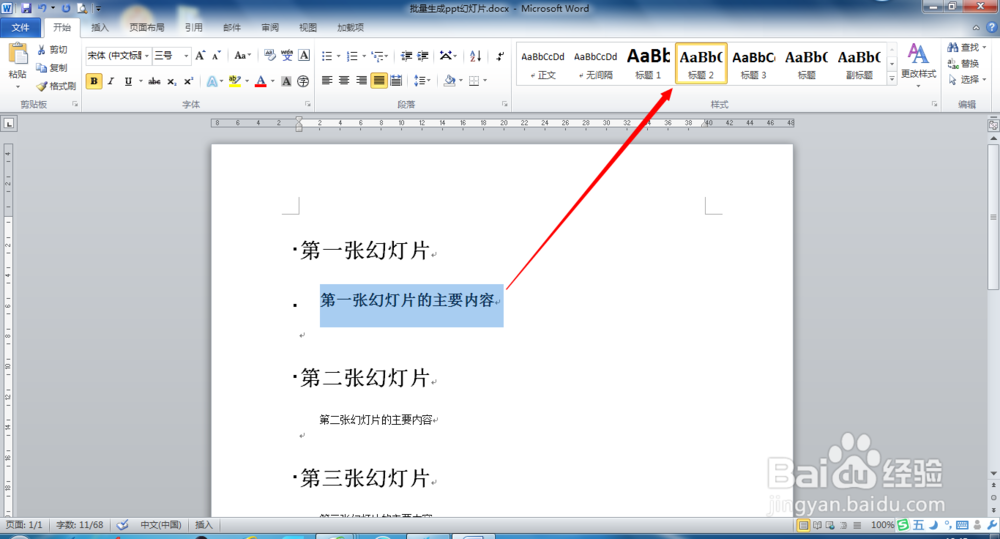Switch to the Review (审阅) tab
Viewport: 1000px width, 539px height.
tap(270, 27)
